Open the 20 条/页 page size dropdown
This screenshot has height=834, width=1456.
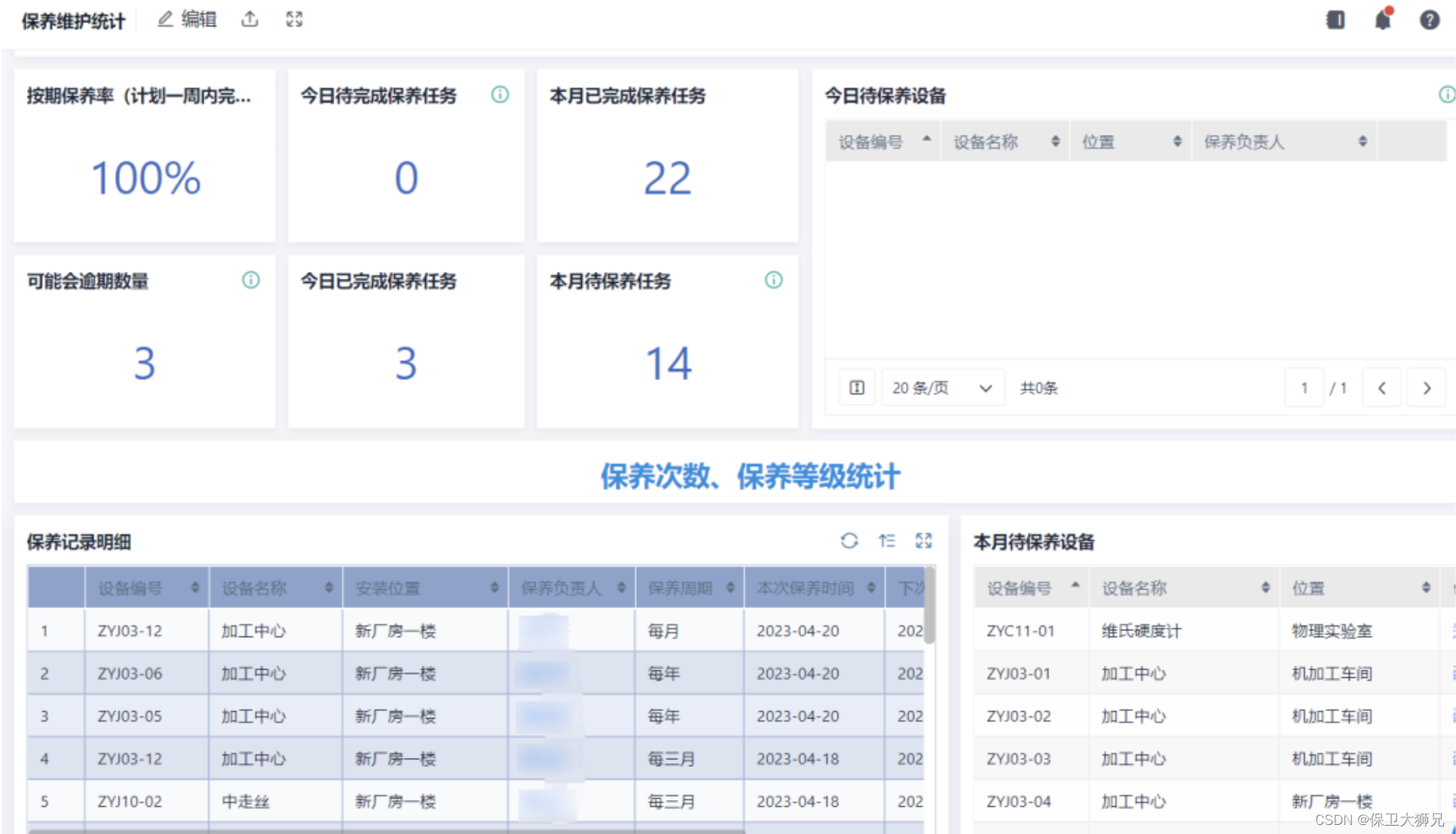pos(942,388)
